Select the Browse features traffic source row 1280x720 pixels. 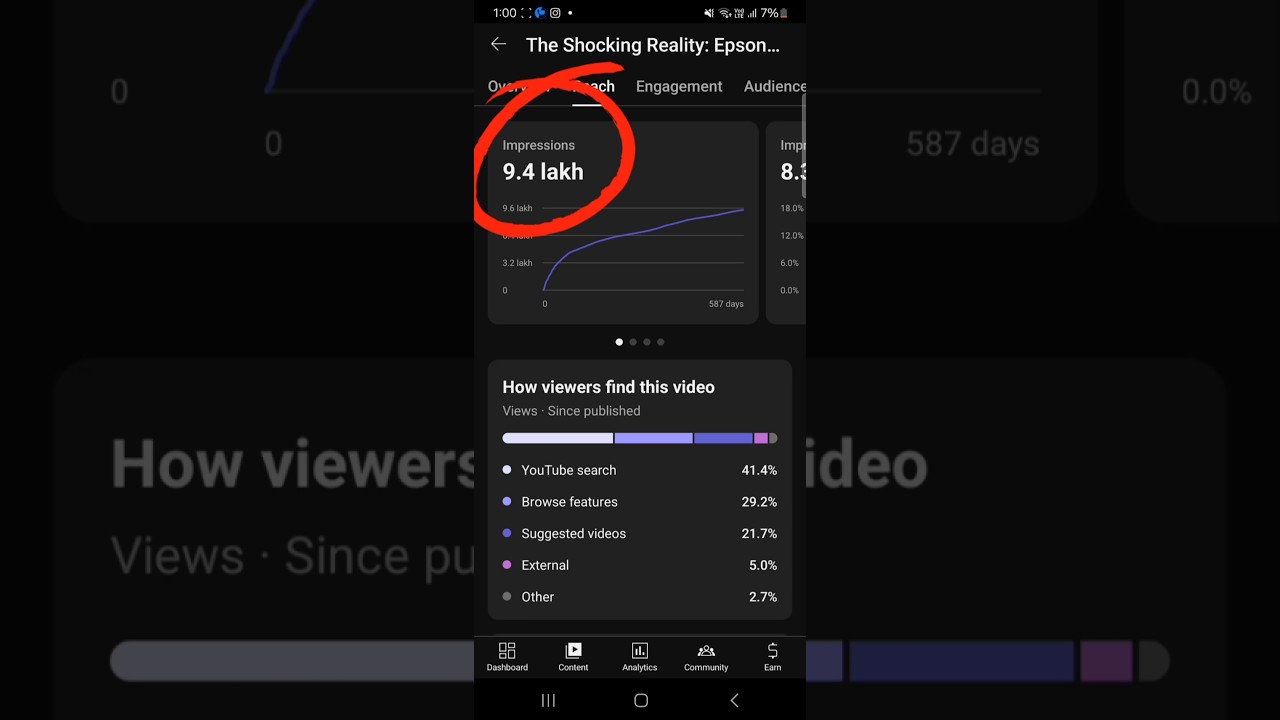(x=640, y=502)
